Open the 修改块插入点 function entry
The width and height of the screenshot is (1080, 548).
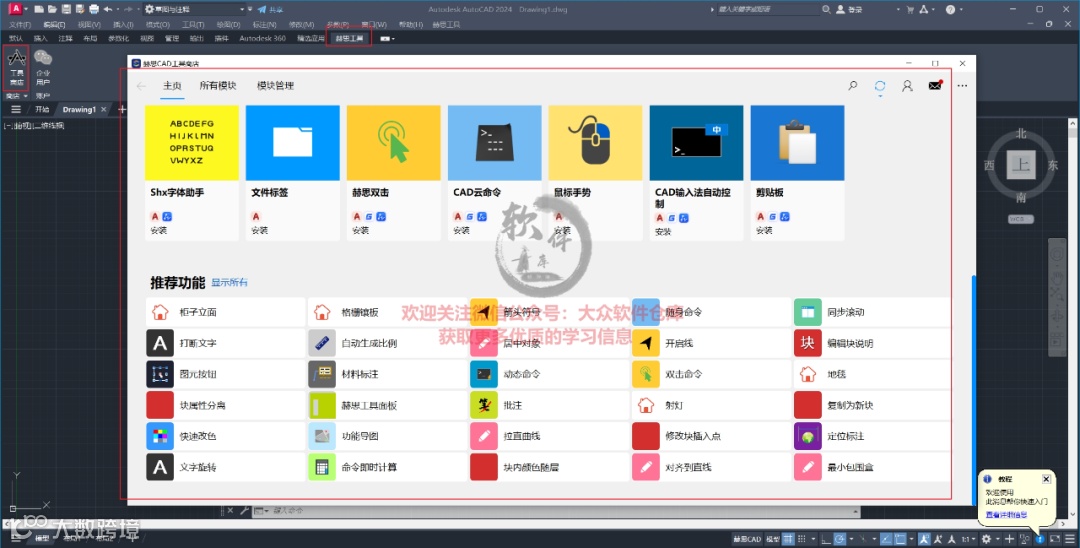[x=712, y=436]
